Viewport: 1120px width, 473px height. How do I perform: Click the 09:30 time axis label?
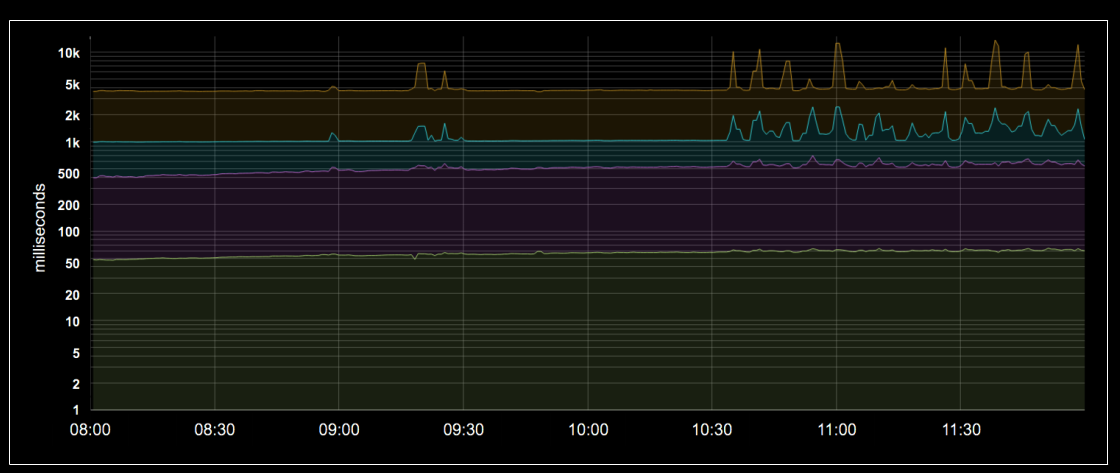point(464,430)
